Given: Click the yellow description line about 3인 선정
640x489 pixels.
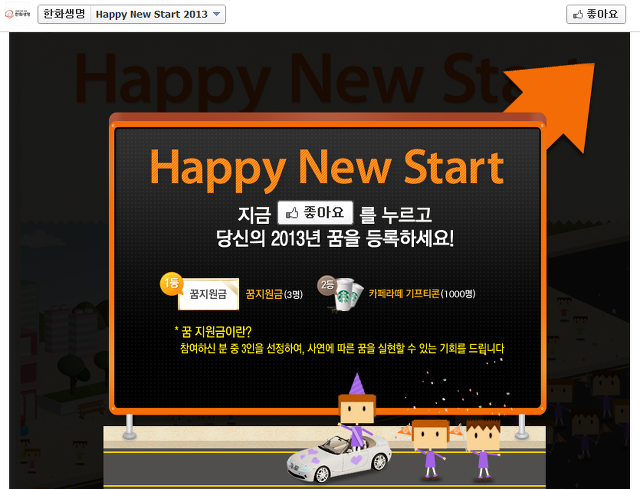Looking at the screenshot, I should click(342, 349).
